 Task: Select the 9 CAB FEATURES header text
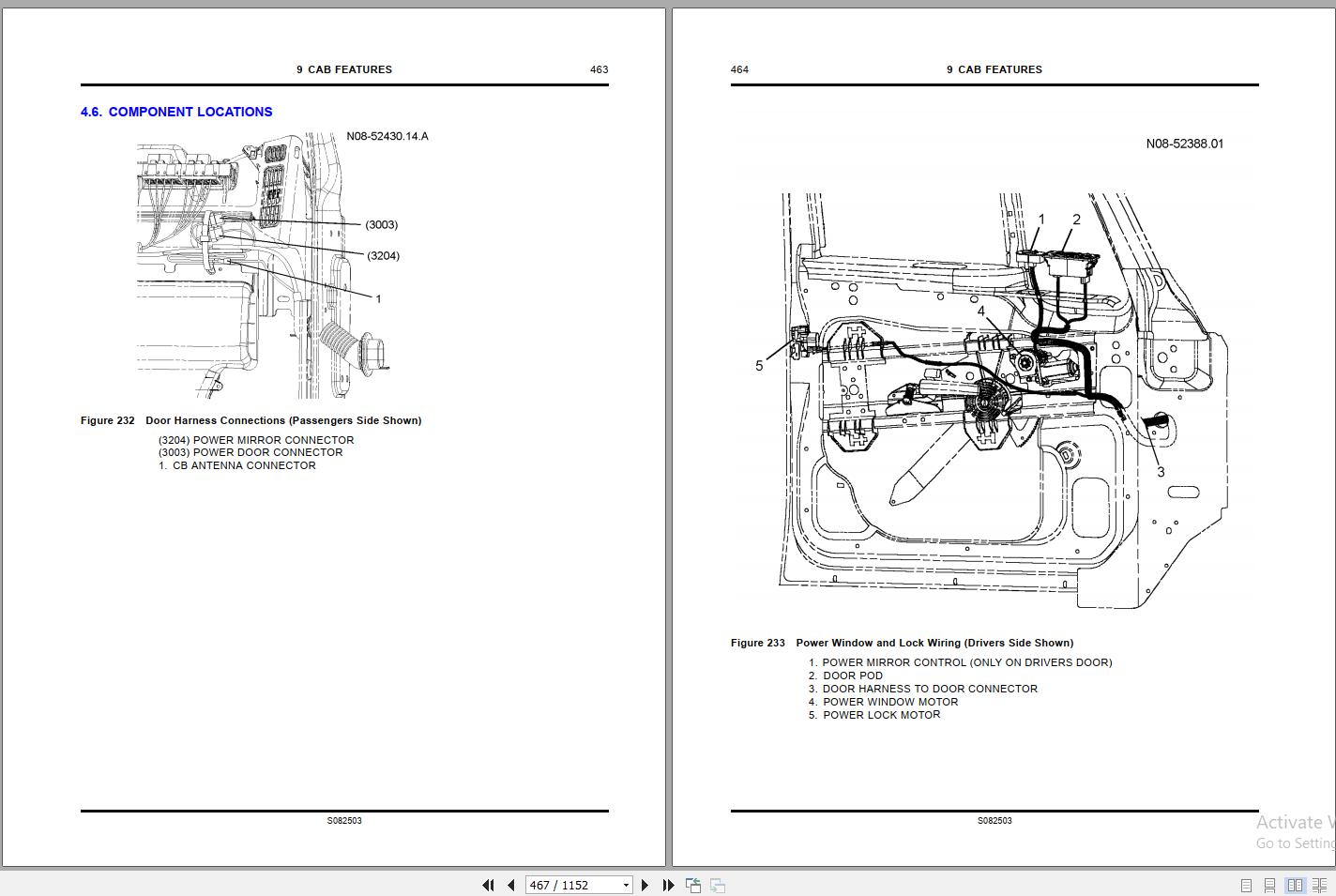343,69
